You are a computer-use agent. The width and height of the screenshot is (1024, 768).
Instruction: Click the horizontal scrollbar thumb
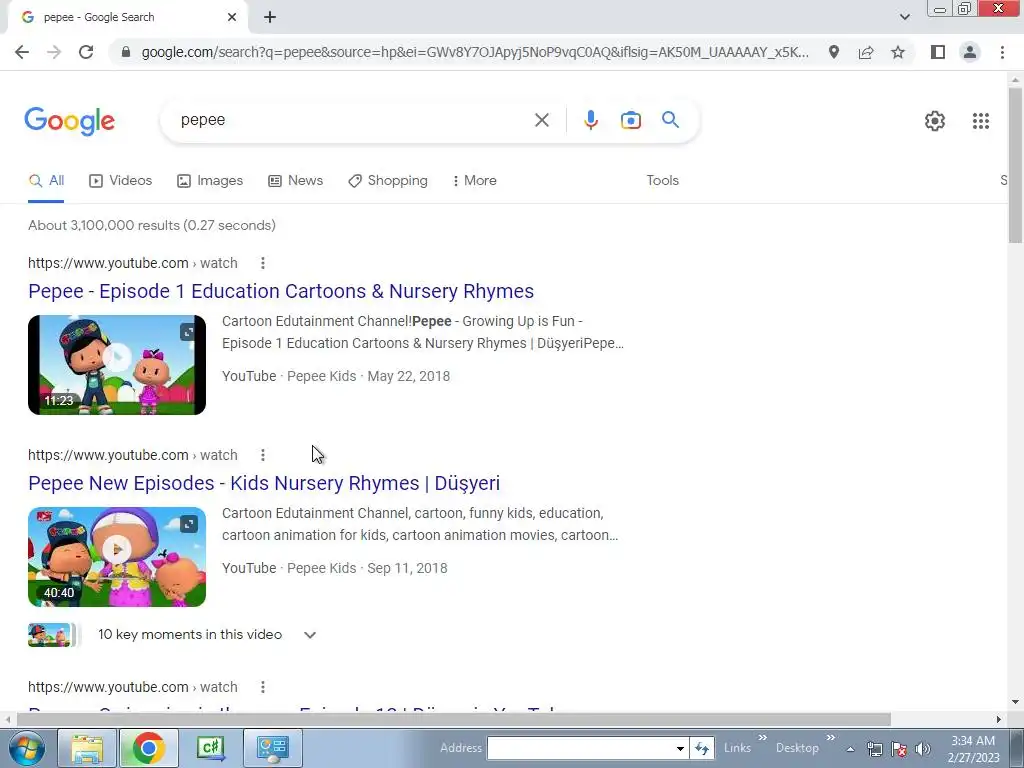(454, 720)
